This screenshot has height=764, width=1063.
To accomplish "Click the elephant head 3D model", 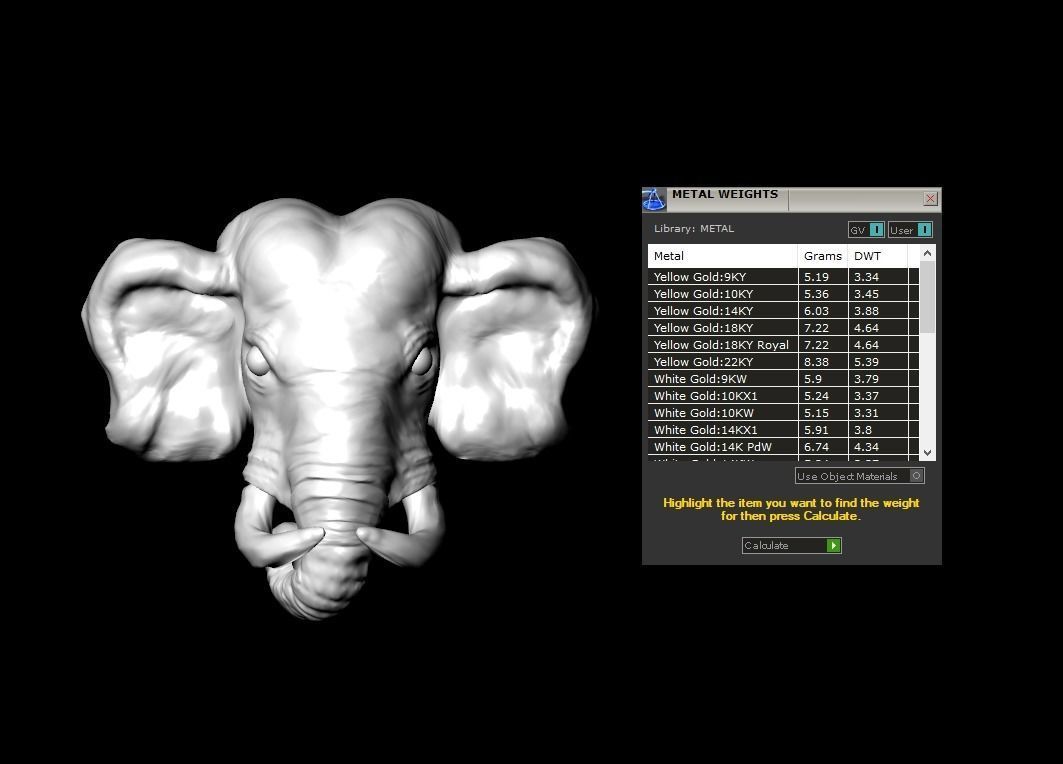I will point(338,407).
